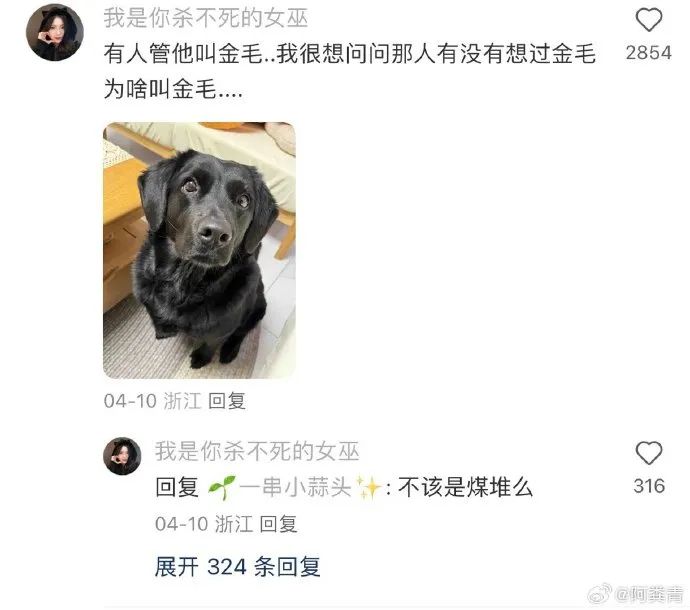
Task: Select the comment text about 金毛
Action: click(x=350, y=71)
